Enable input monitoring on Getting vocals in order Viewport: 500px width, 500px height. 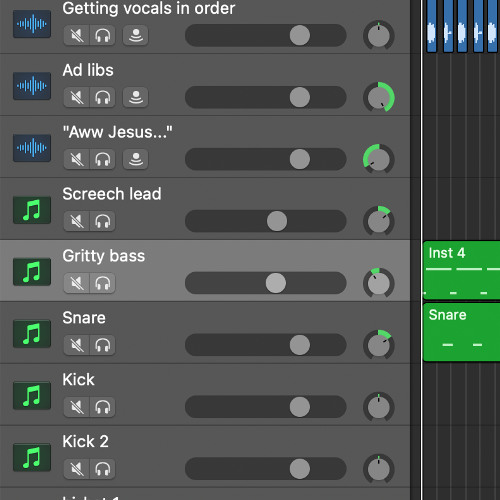(136, 35)
